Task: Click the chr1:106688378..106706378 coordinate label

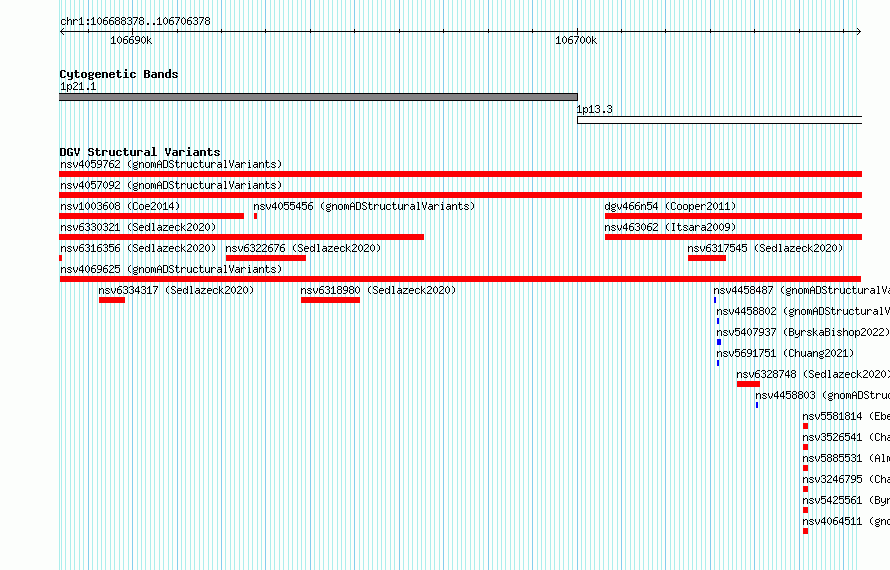Action: (135, 21)
